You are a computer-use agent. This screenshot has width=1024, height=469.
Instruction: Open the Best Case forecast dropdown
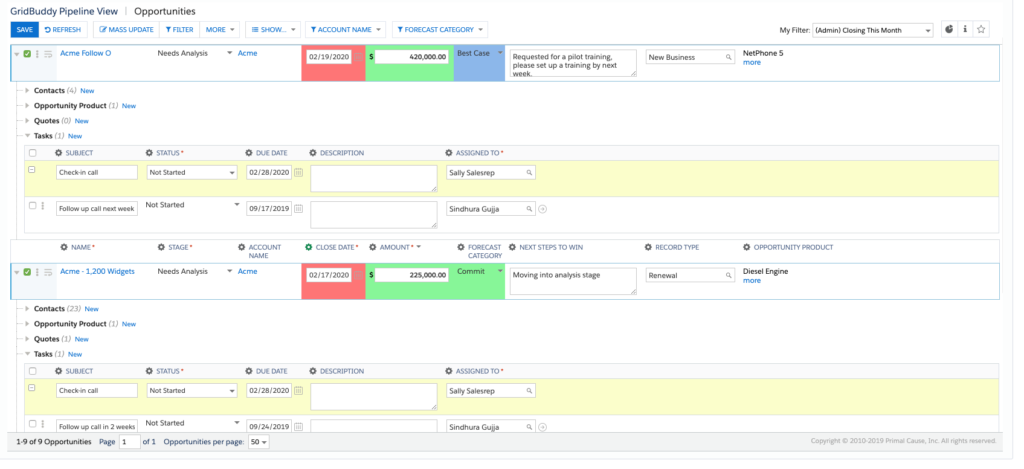[500, 53]
